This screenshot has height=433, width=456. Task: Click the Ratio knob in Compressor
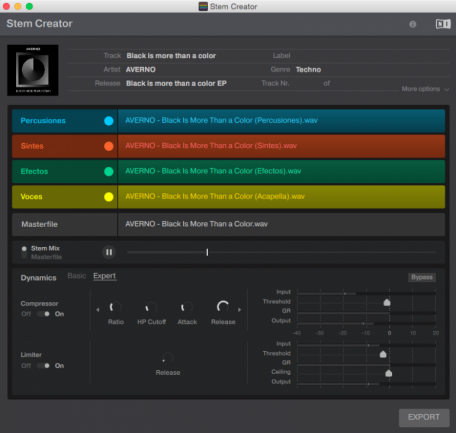pos(115,307)
